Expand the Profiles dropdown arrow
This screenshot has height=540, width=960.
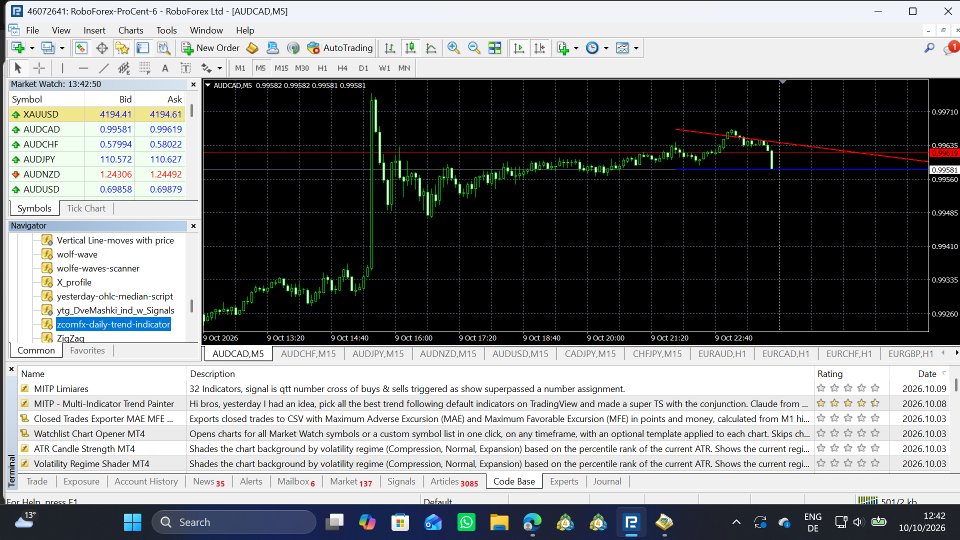pyautogui.click(x=62, y=48)
